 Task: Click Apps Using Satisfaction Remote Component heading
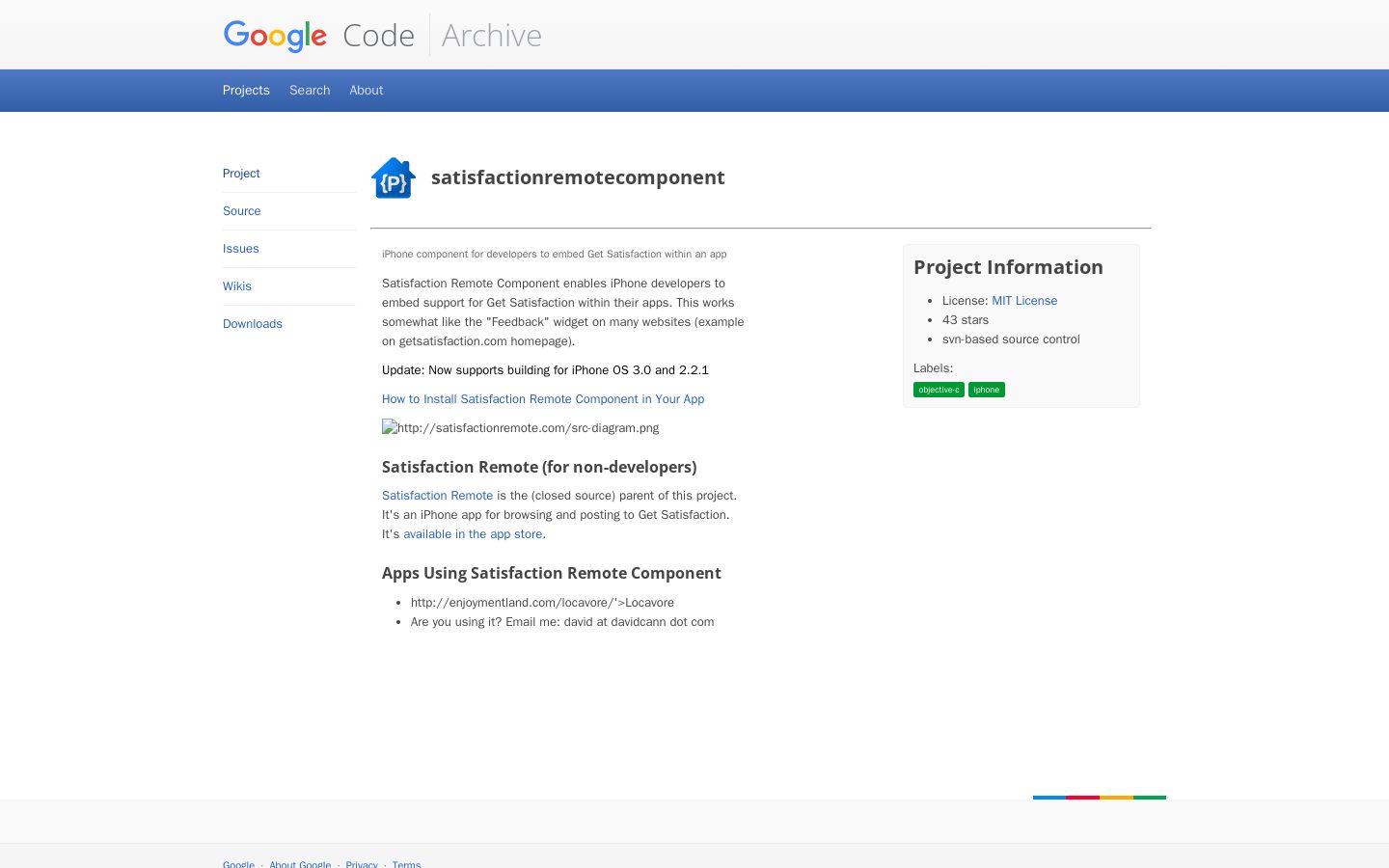[x=552, y=573]
